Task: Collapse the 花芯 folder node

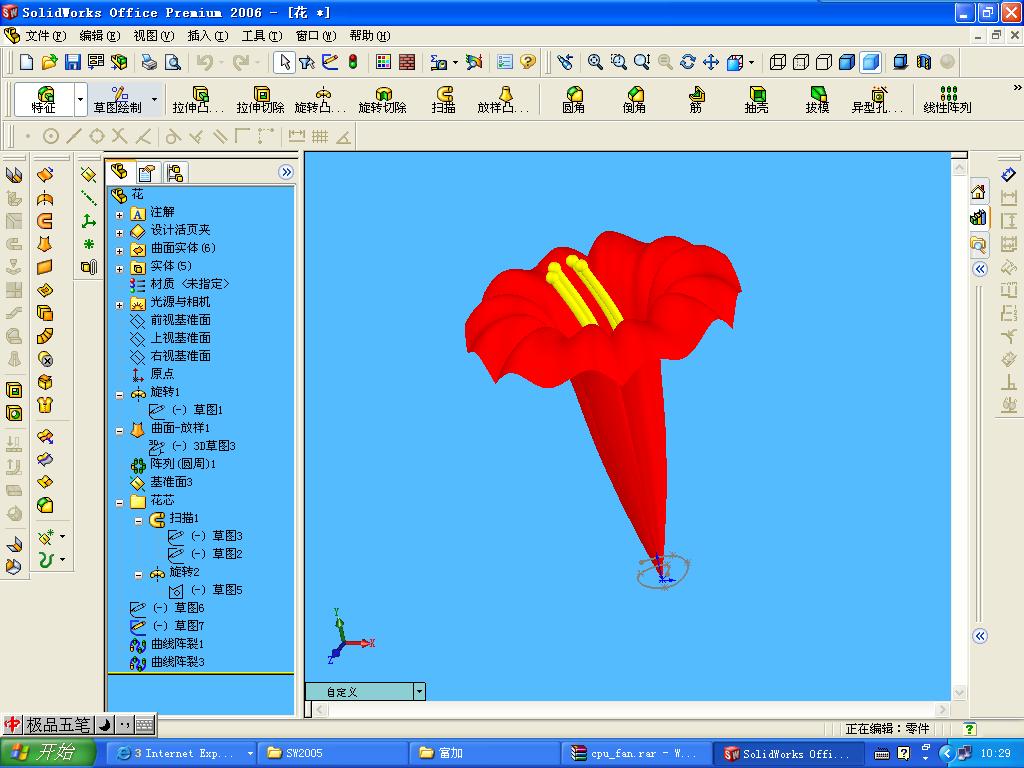Action: 120,503
